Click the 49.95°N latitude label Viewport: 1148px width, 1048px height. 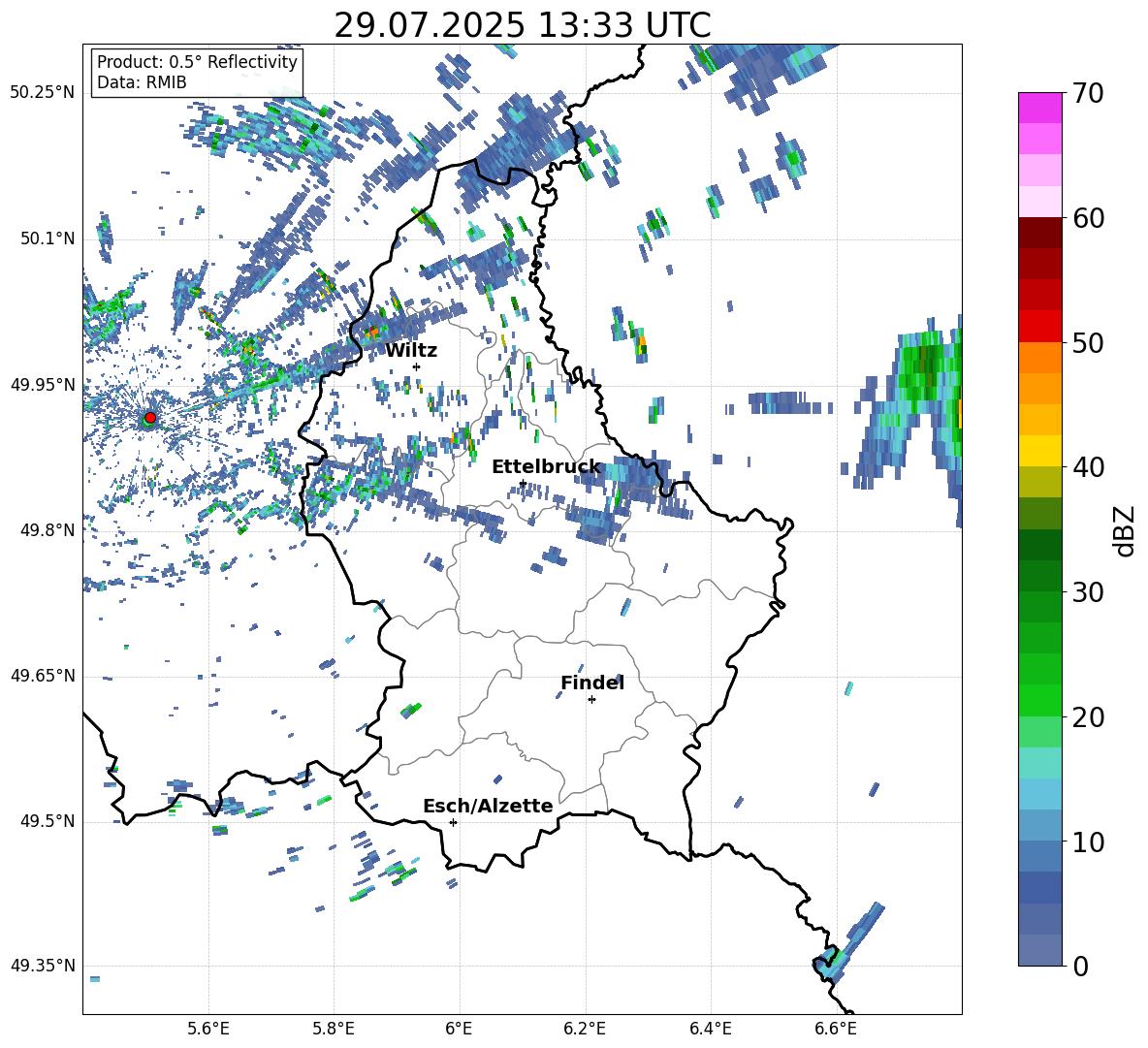coord(43,385)
